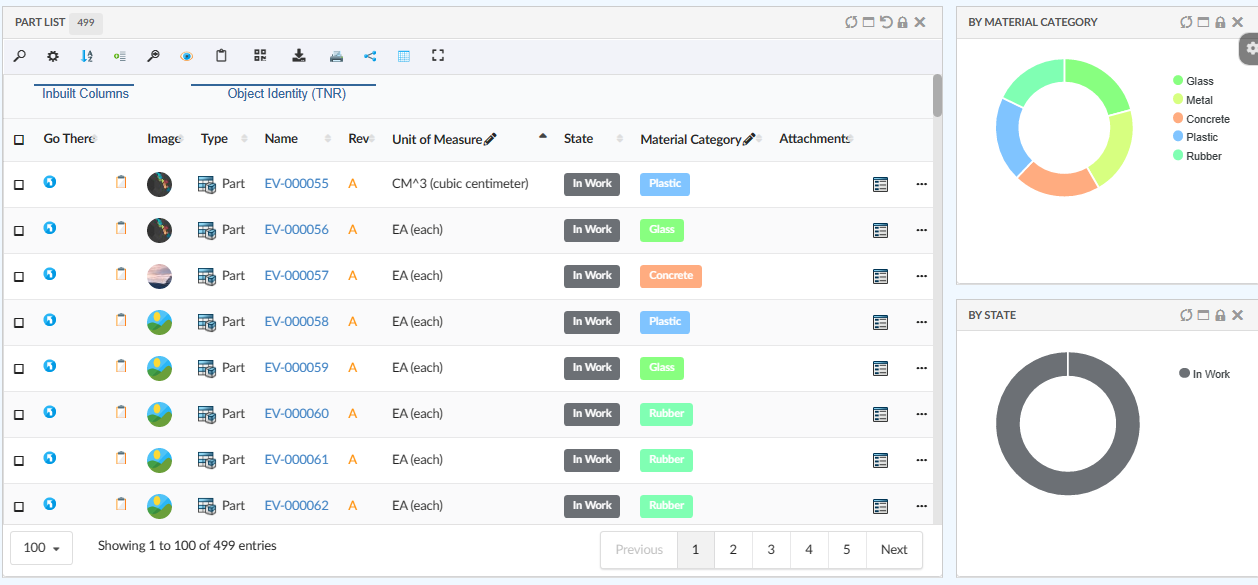Sort by the Unit of Measure column arrow
The image size is (1258, 585).
543,136
